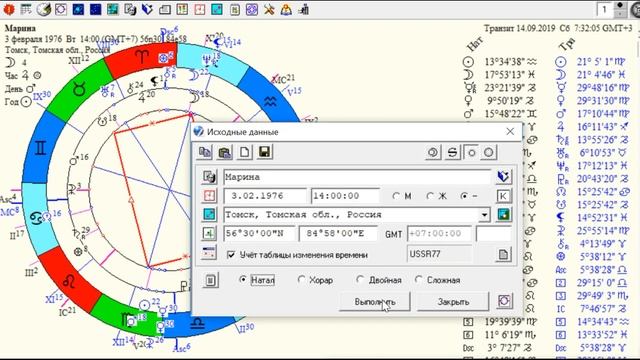640x360 pixels.
Task: Click the Транзит 14.09.2019 header text
Action: click(558, 28)
